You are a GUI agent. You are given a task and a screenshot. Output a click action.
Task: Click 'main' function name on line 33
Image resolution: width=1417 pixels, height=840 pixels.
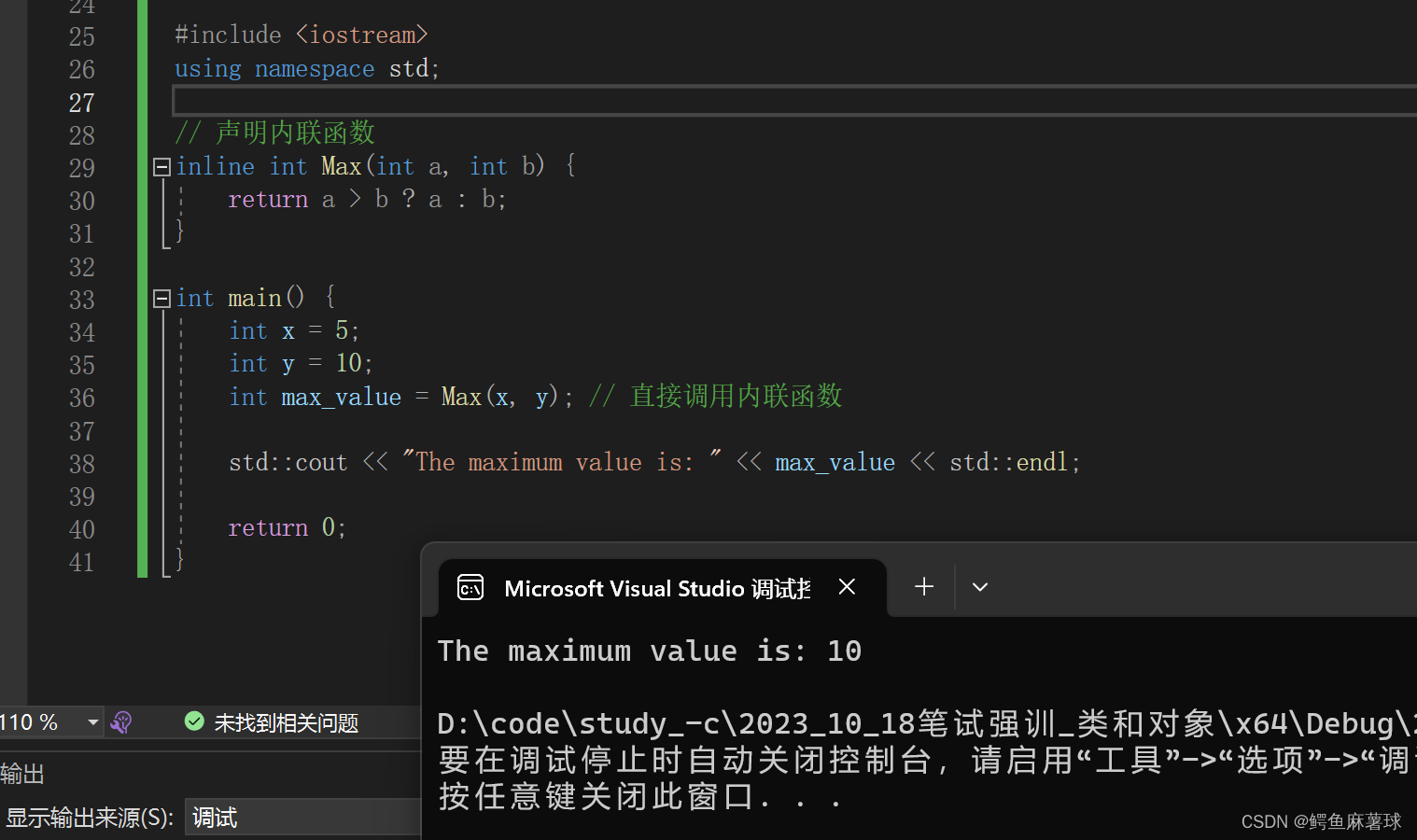[255, 299]
